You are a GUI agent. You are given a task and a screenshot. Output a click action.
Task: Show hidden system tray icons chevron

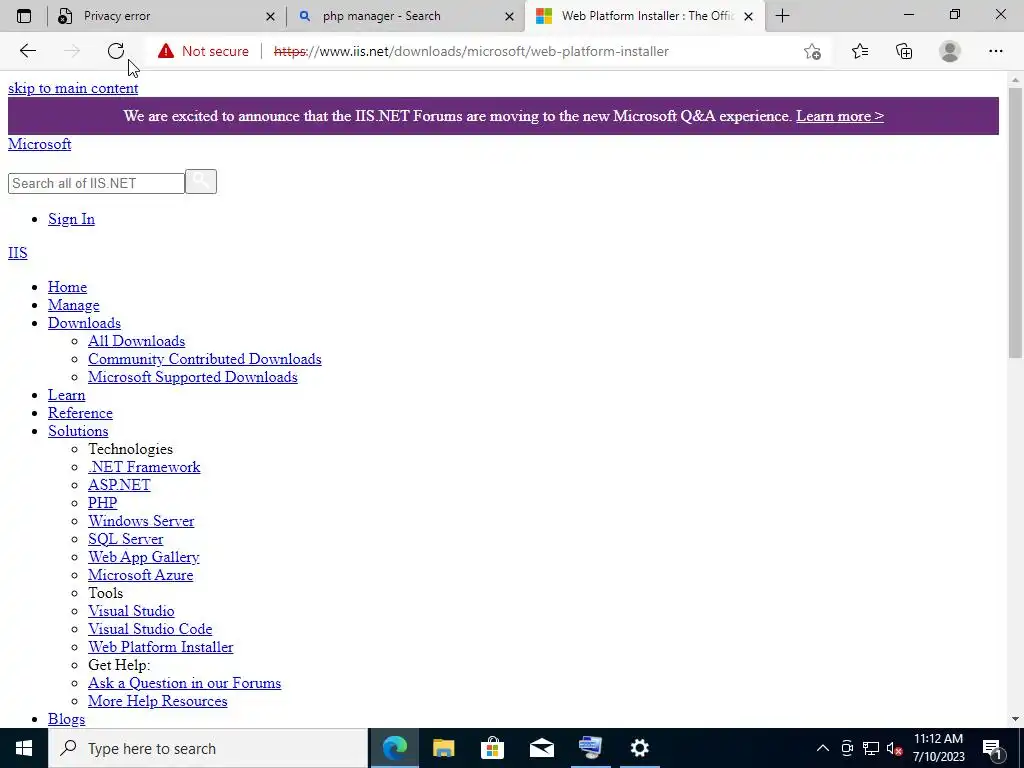click(x=823, y=748)
